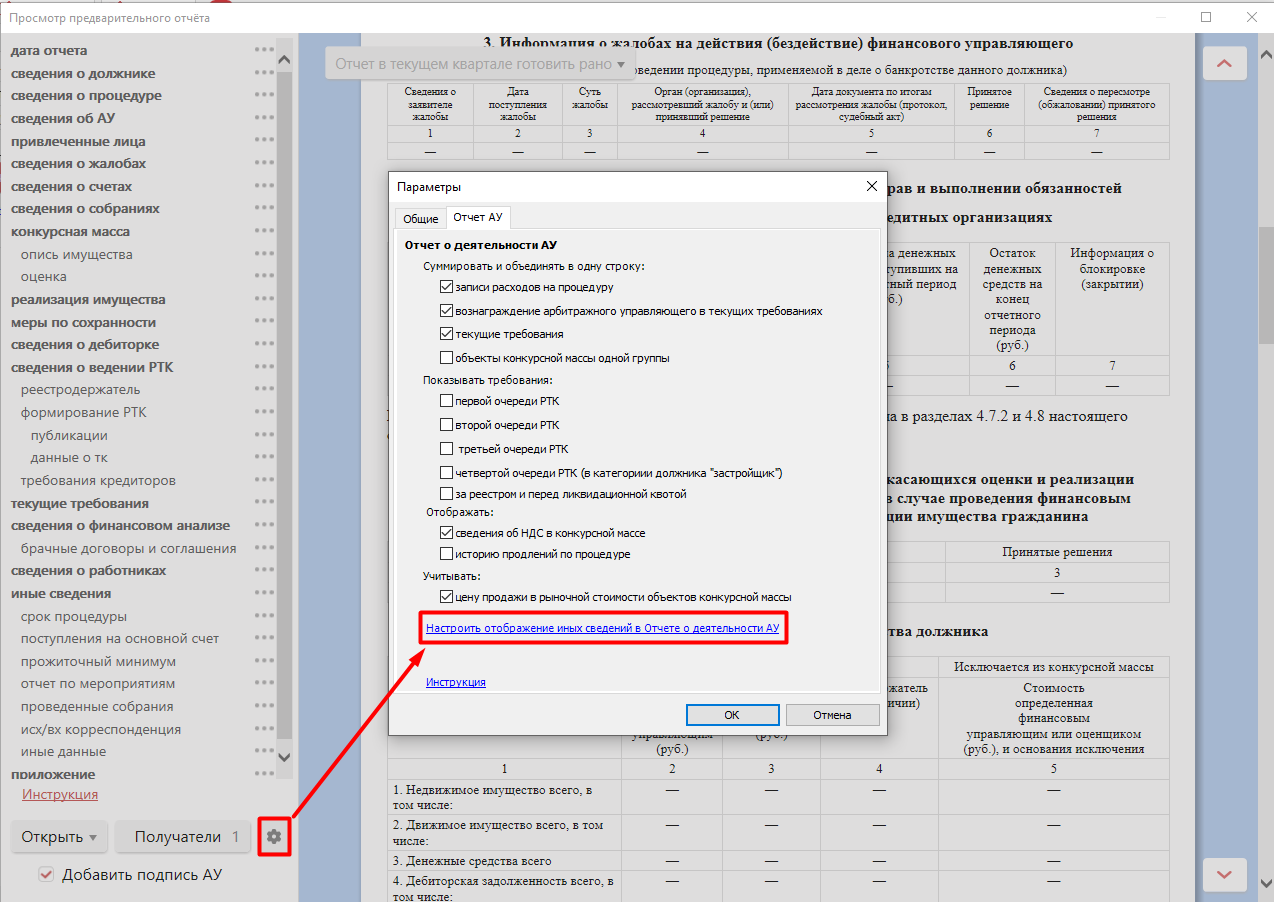Open options dots for 'текущие требования'
Screen dimensions: 1274x902
click(x=264, y=503)
